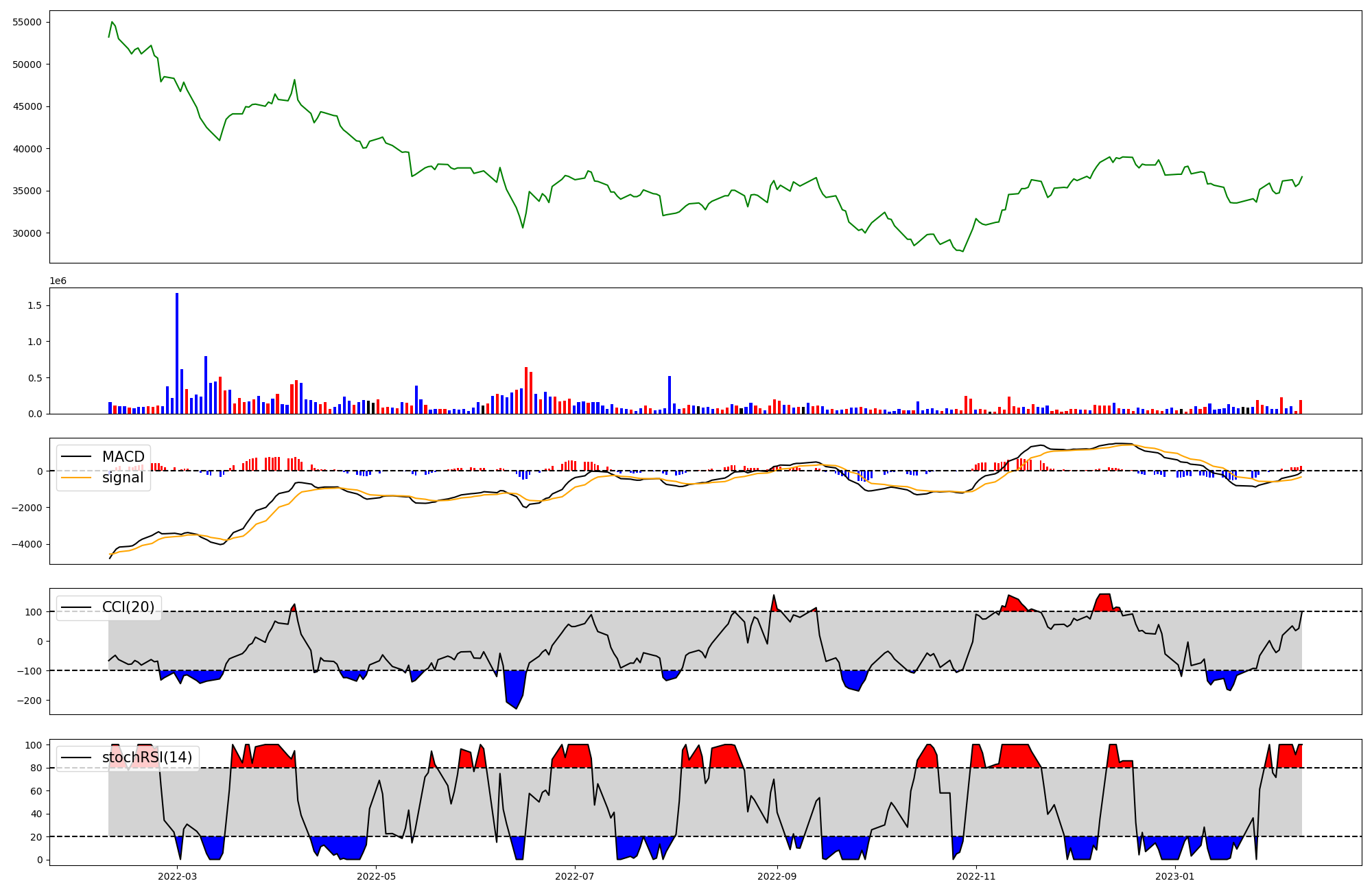Click the 1e6 volume scale label

tap(58, 281)
